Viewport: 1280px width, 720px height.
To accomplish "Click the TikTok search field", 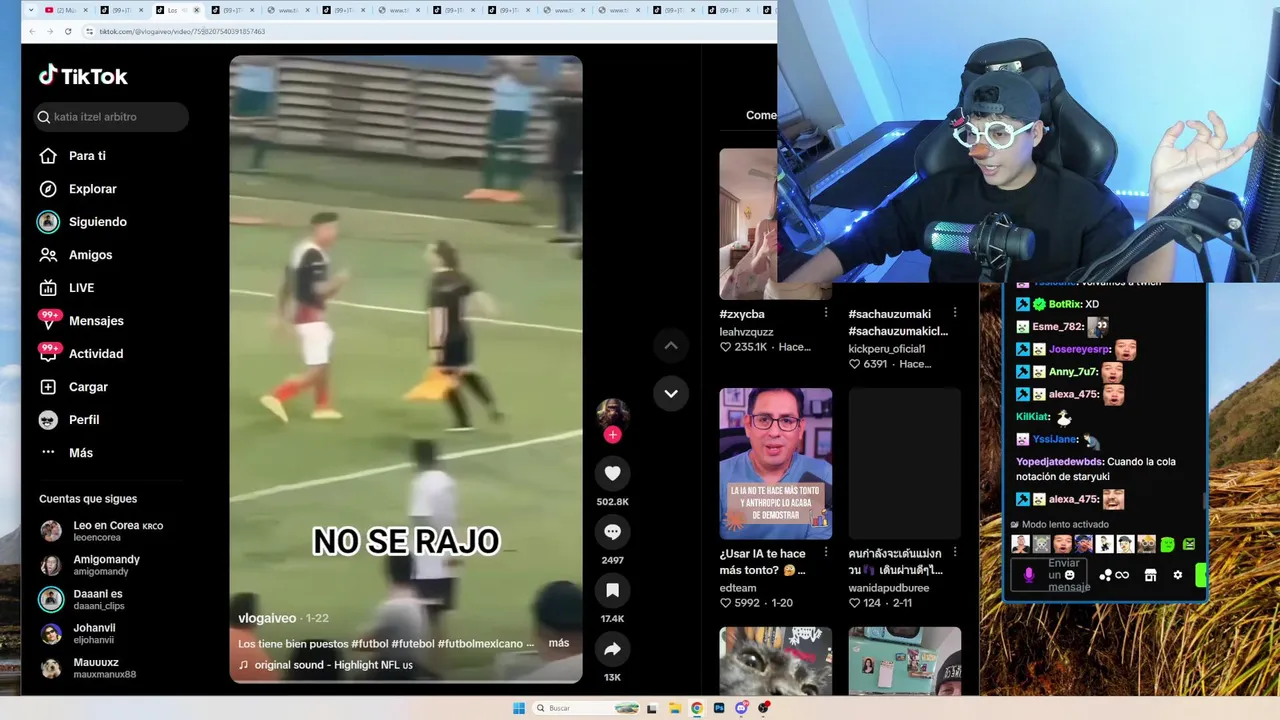I will (111, 117).
